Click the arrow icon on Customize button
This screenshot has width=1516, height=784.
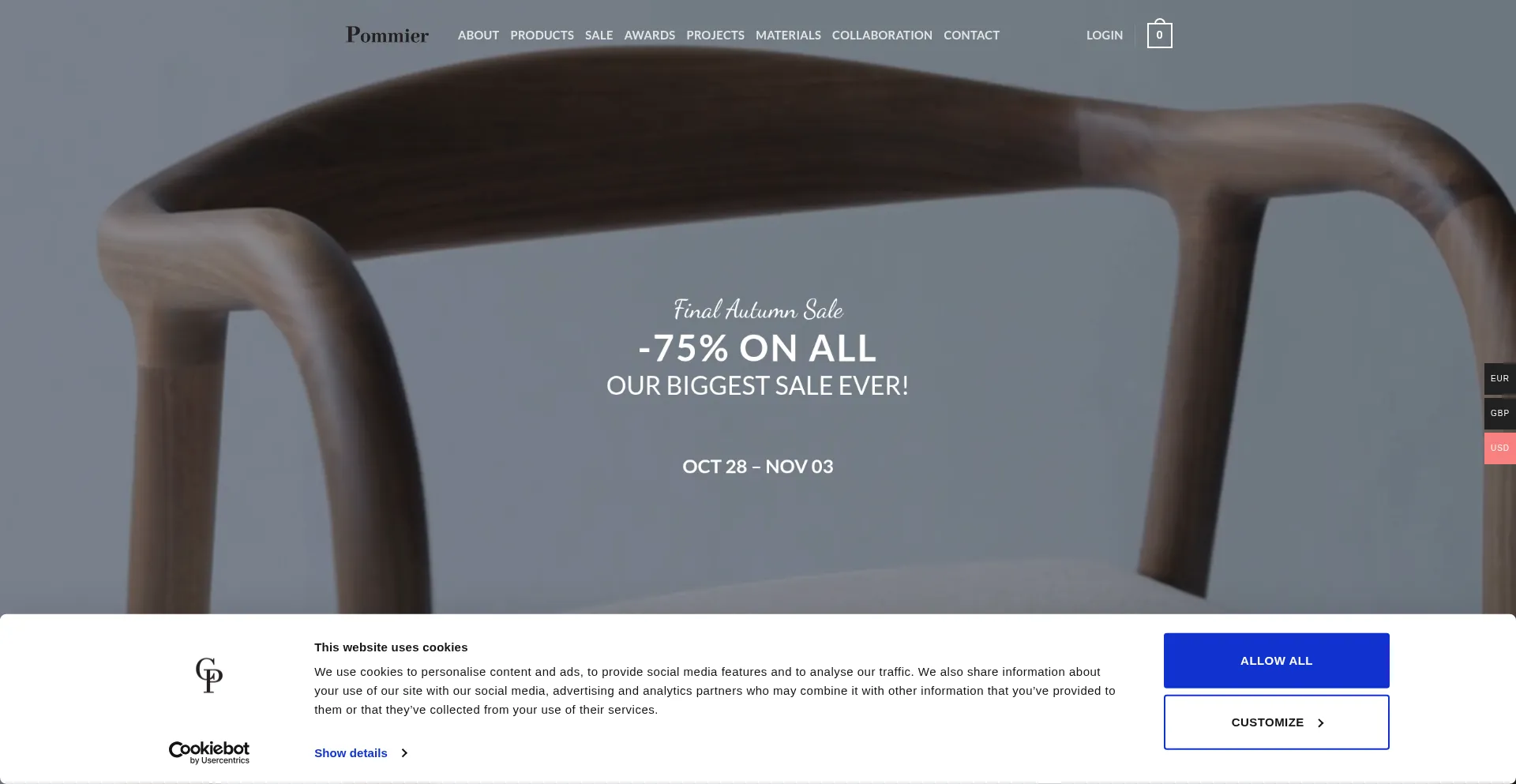coord(1320,722)
